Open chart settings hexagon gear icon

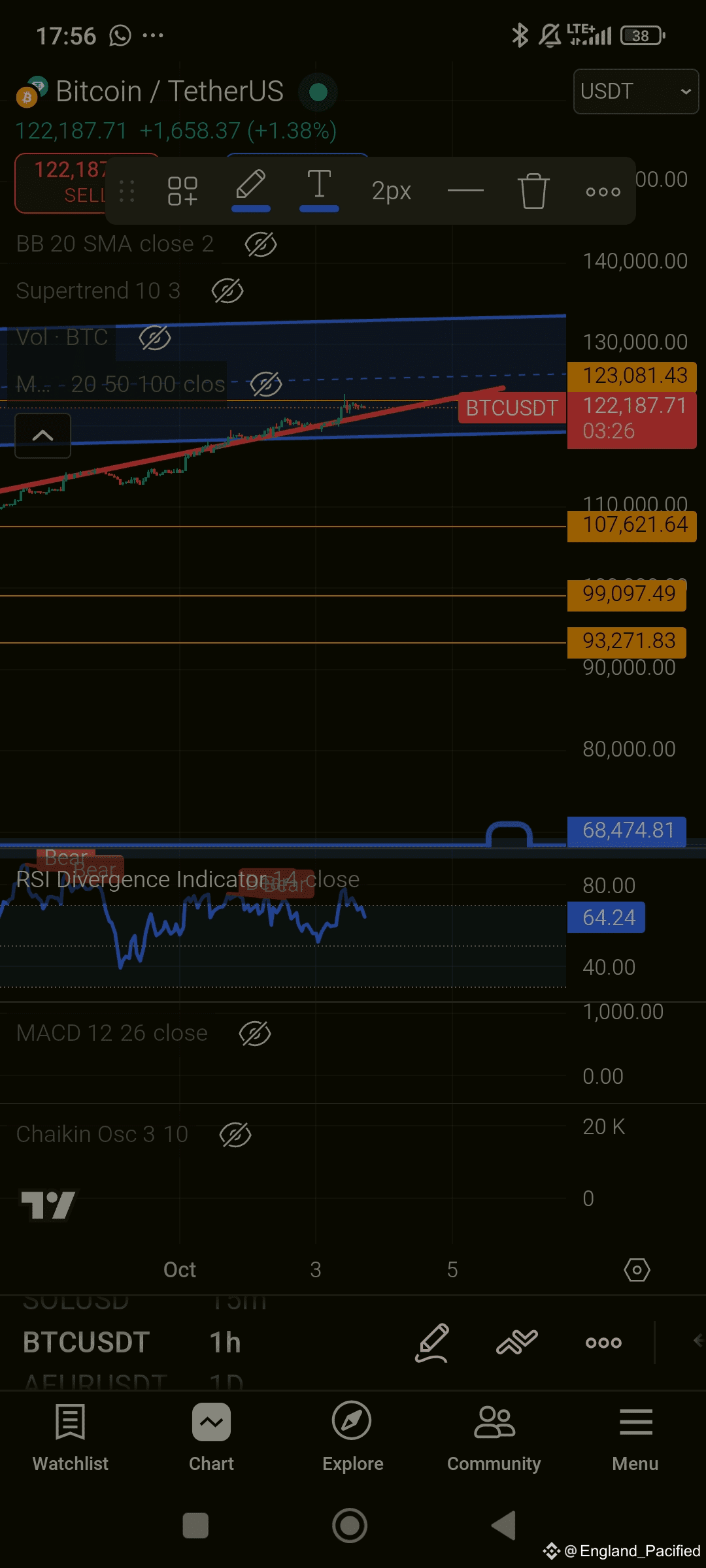point(637,1270)
